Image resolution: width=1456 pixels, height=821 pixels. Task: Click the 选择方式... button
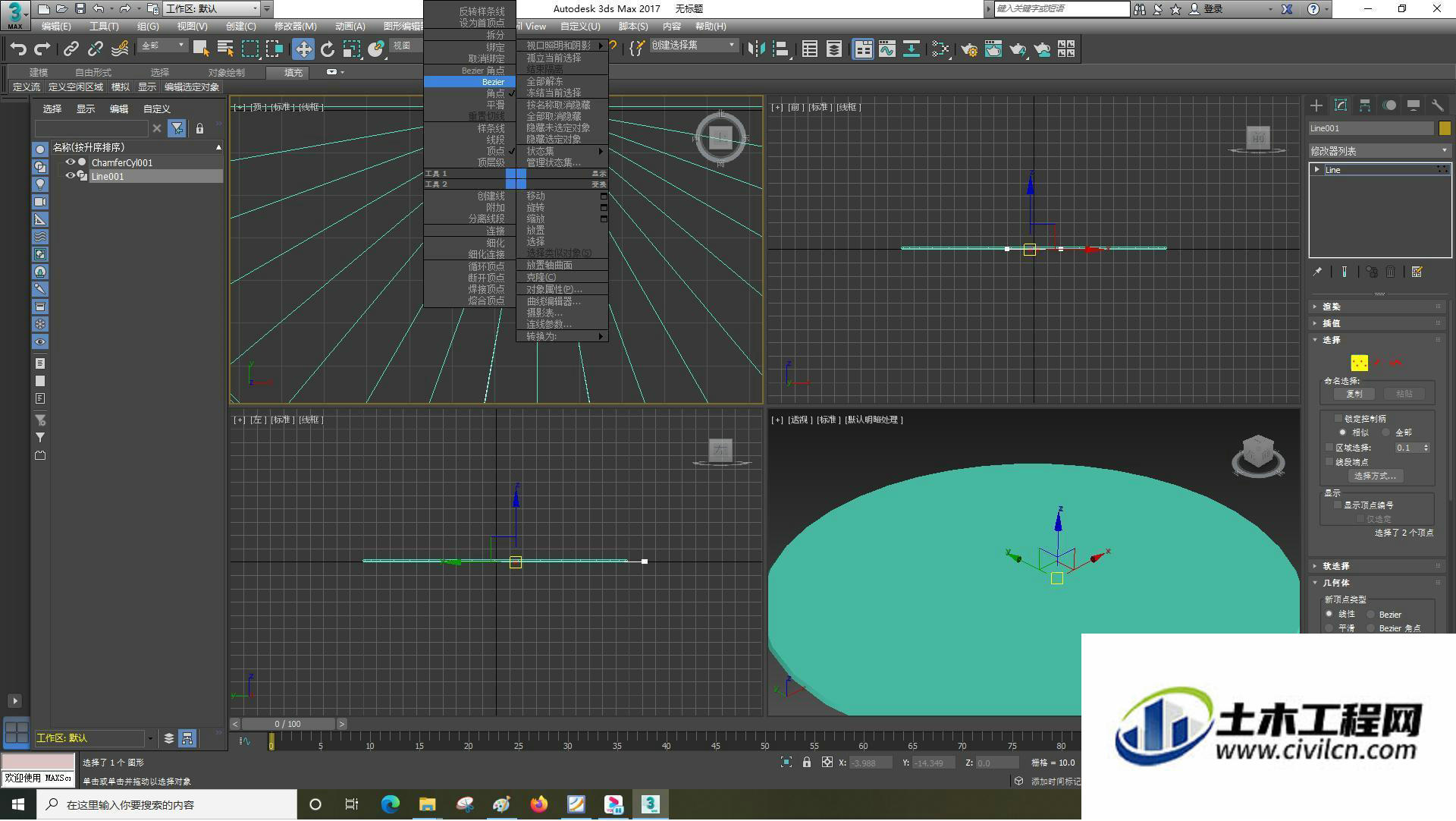click(x=1375, y=477)
